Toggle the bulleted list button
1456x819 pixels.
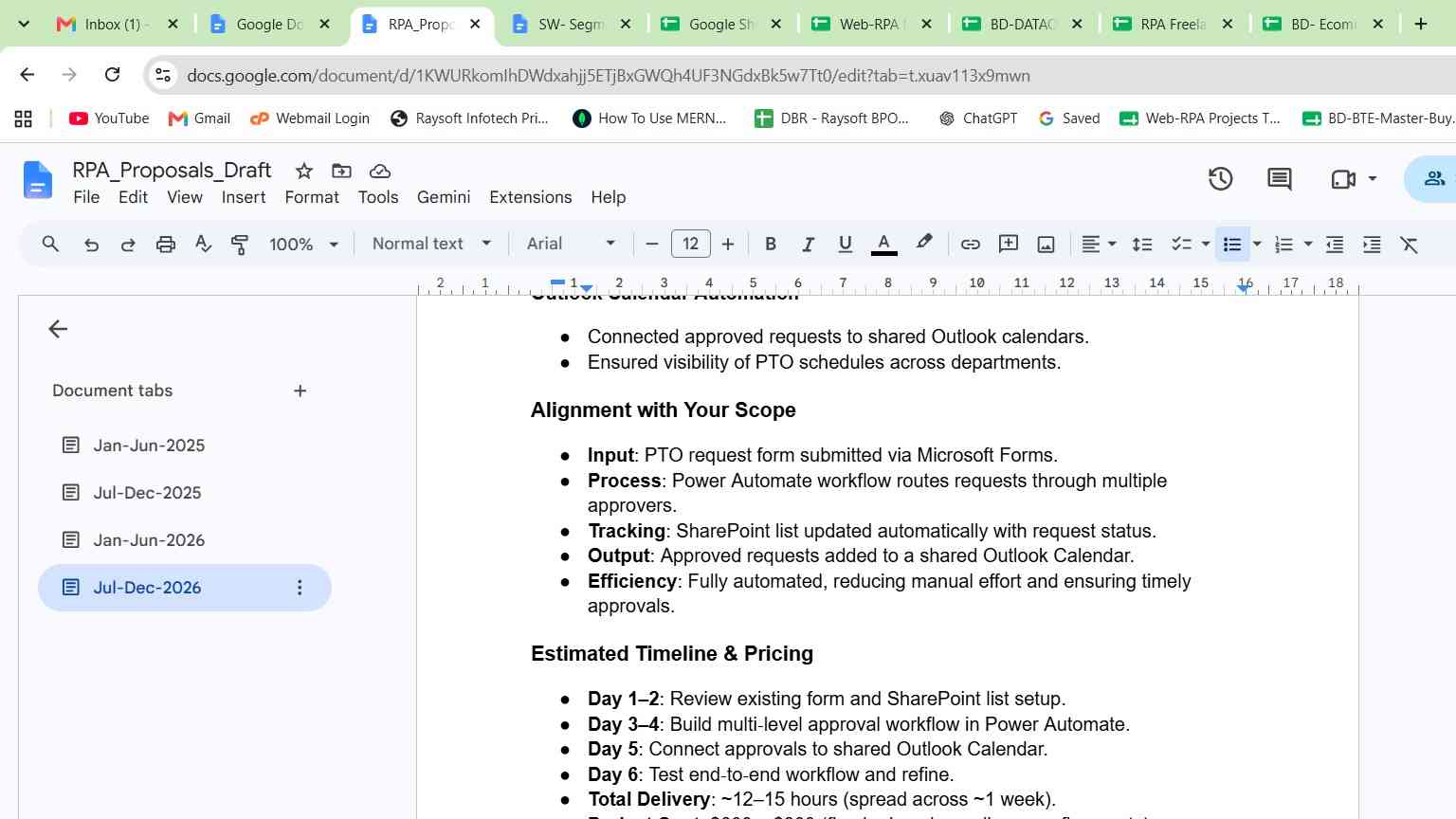pos(1231,245)
